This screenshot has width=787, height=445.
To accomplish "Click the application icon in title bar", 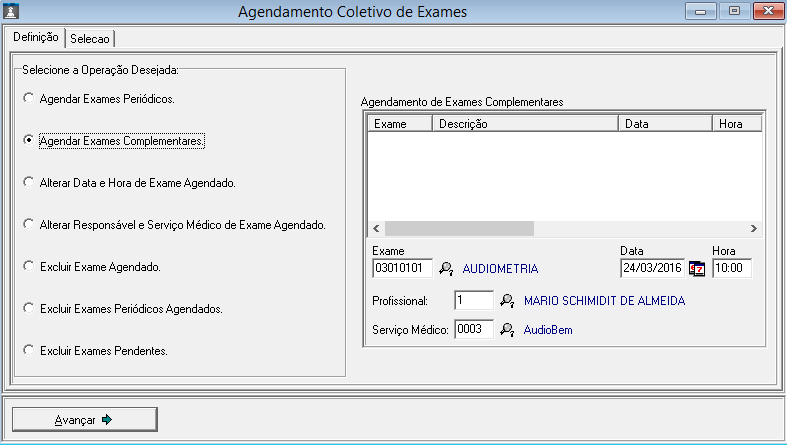I will 11,11.
